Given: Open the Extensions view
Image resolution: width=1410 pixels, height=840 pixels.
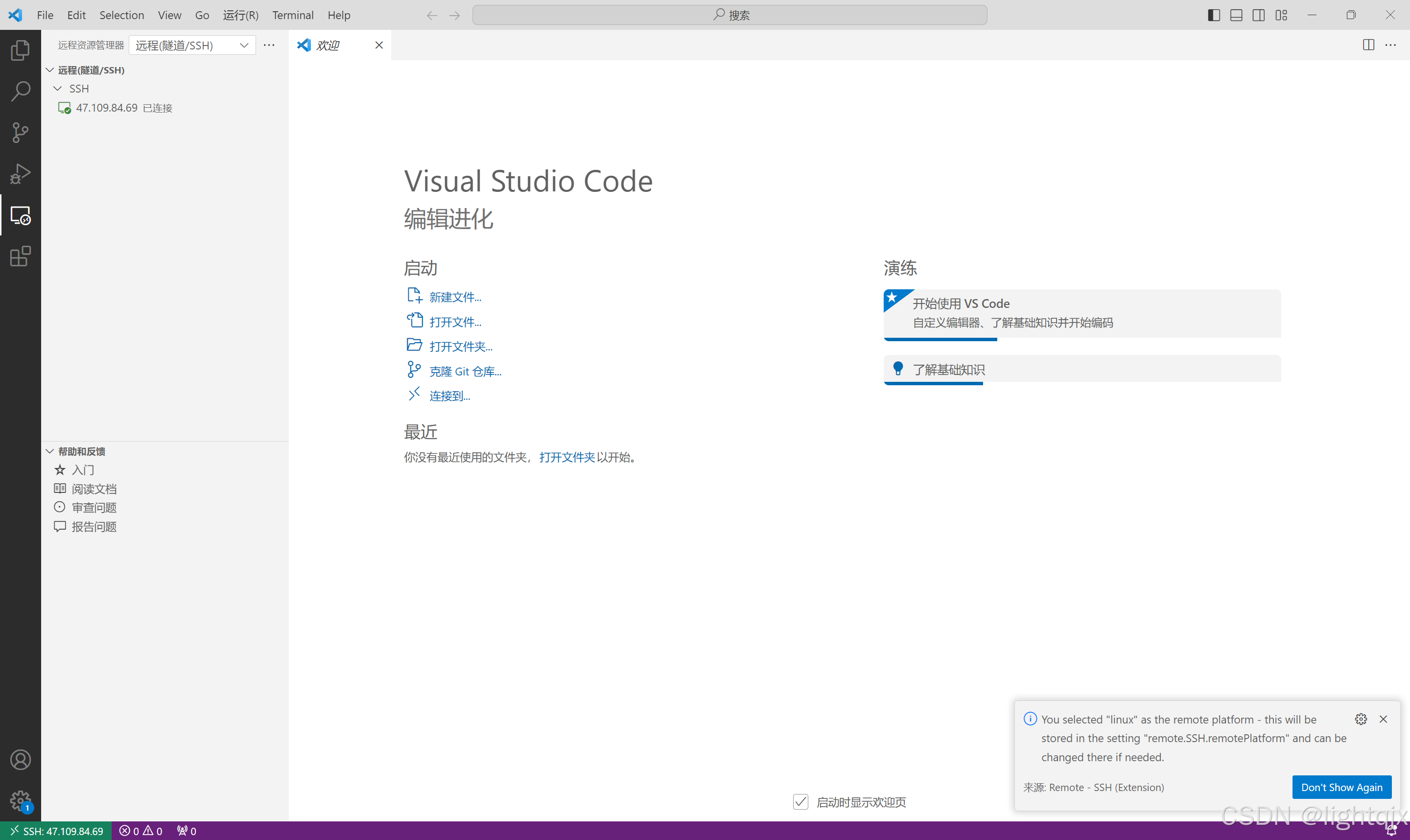Looking at the screenshot, I should click(21, 257).
